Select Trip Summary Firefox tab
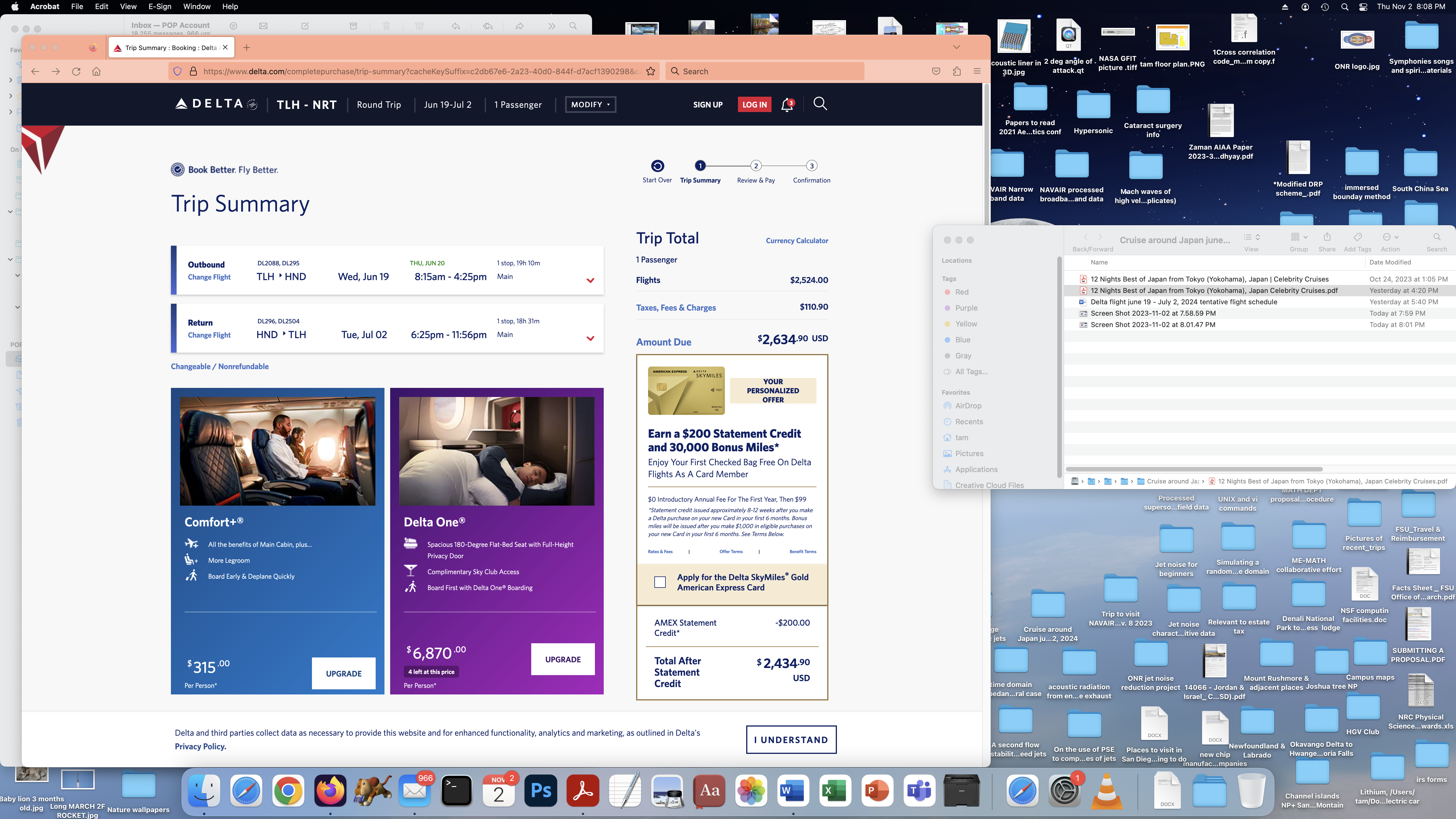Image resolution: width=1456 pixels, height=819 pixels. point(171,47)
